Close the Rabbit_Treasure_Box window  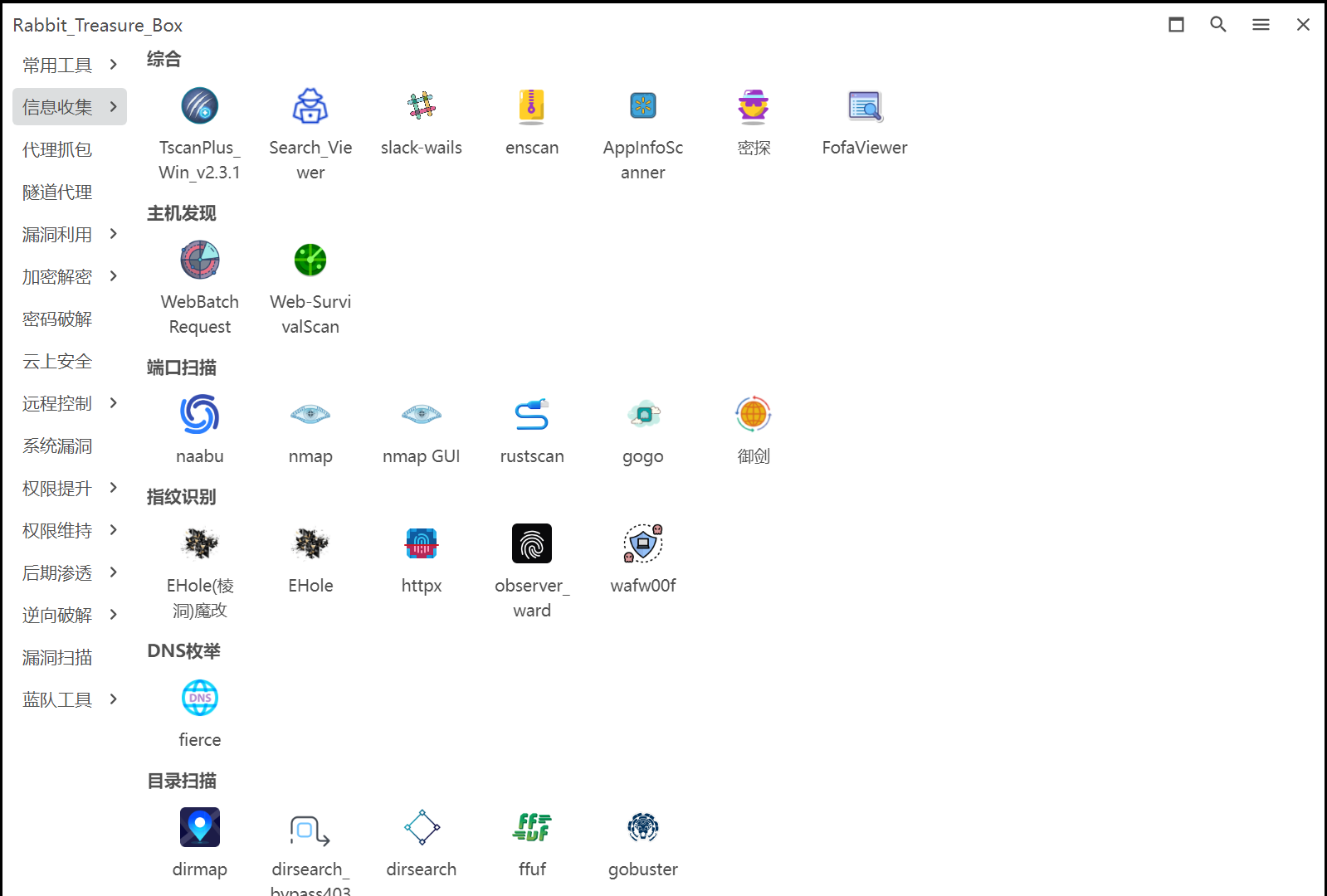(1303, 25)
